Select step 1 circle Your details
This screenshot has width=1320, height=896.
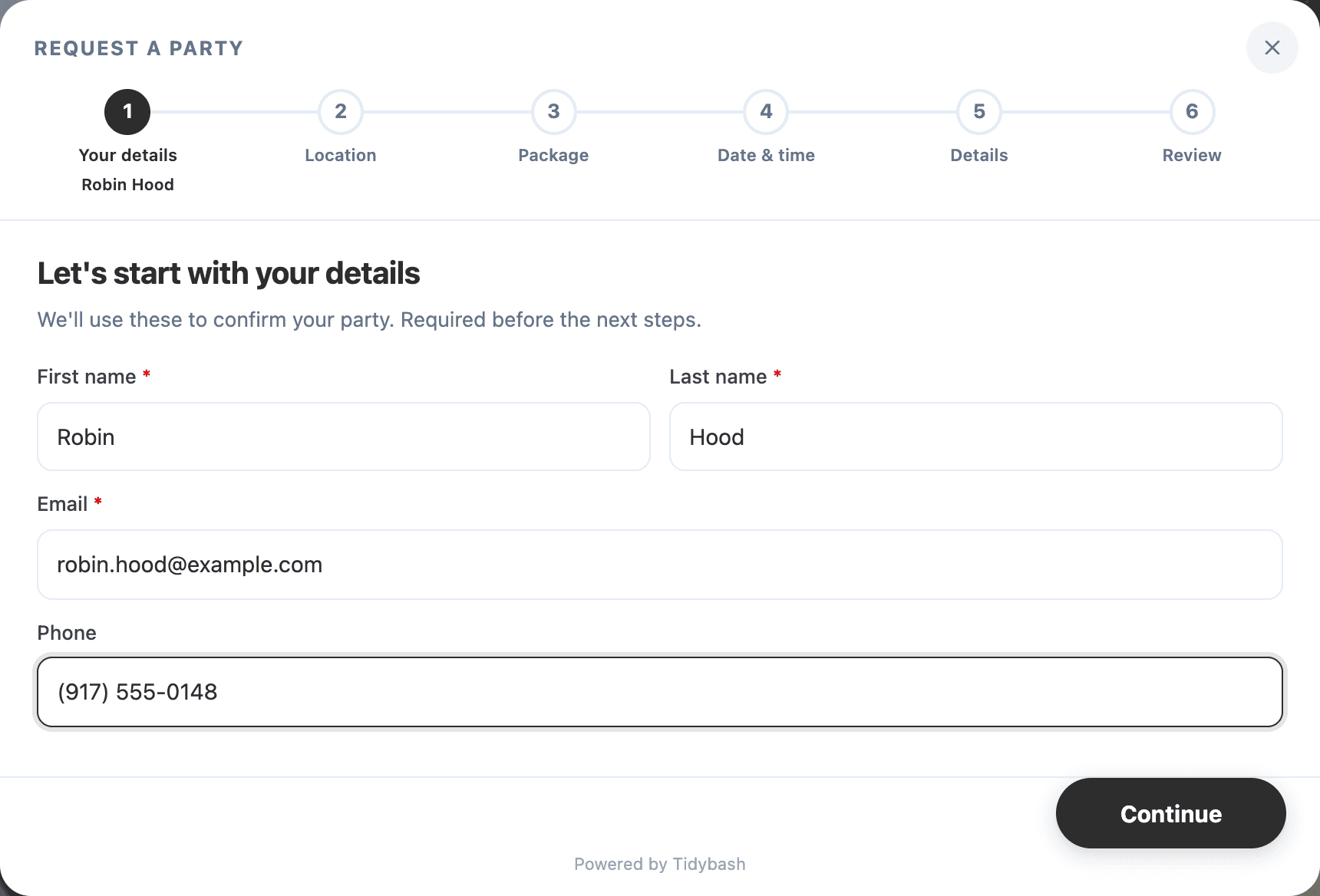127,112
